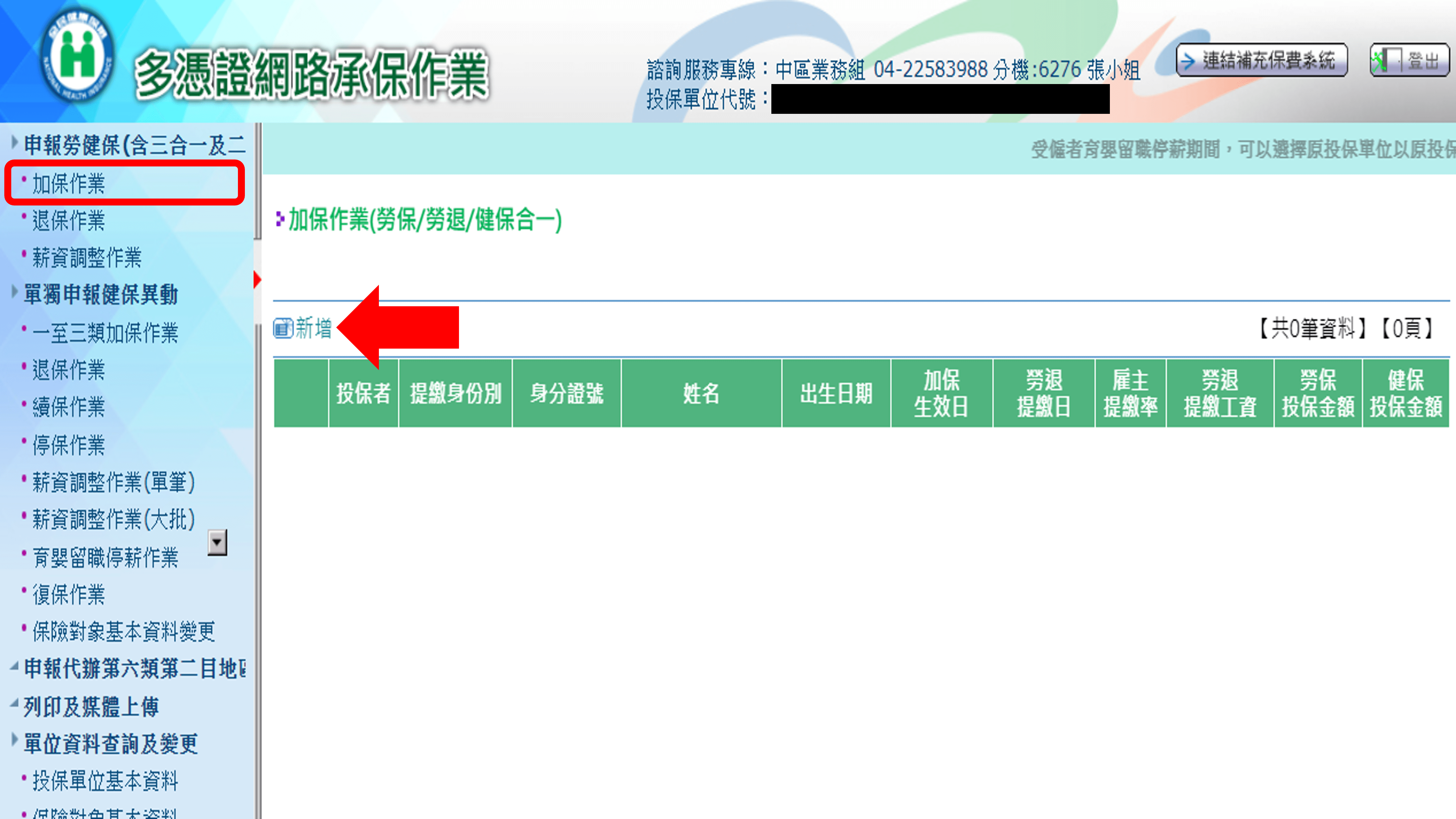This screenshot has width=1456, height=819.
Task: Click the red sidebar collapse arrow
Action: coord(257,279)
